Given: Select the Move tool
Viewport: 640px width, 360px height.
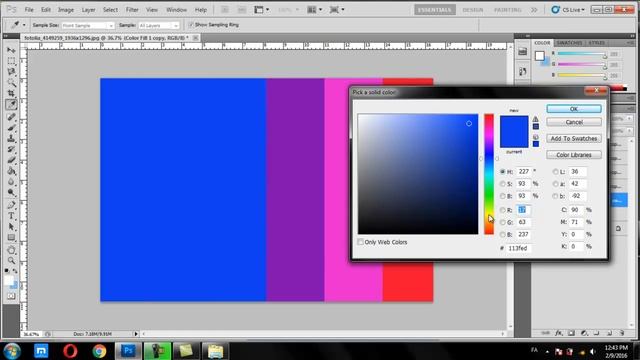Looking at the screenshot, I should click(x=11, y=50).
